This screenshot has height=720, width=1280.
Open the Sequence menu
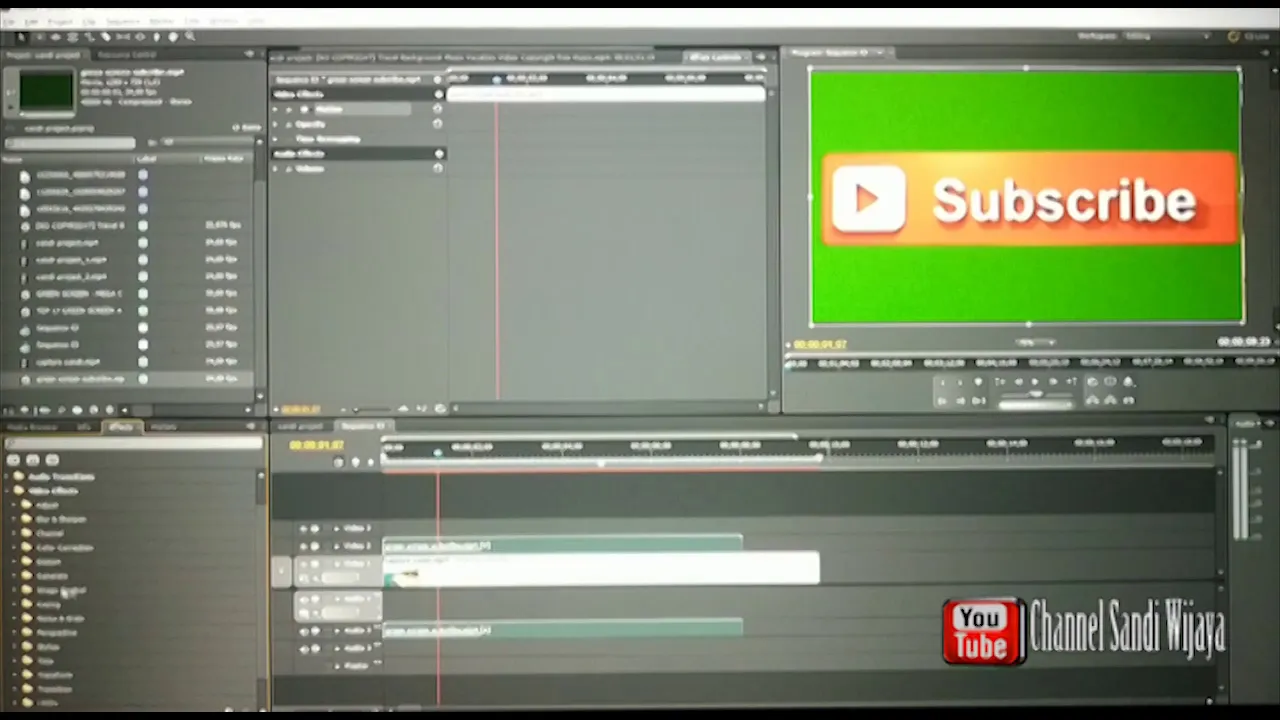(122, 21)
